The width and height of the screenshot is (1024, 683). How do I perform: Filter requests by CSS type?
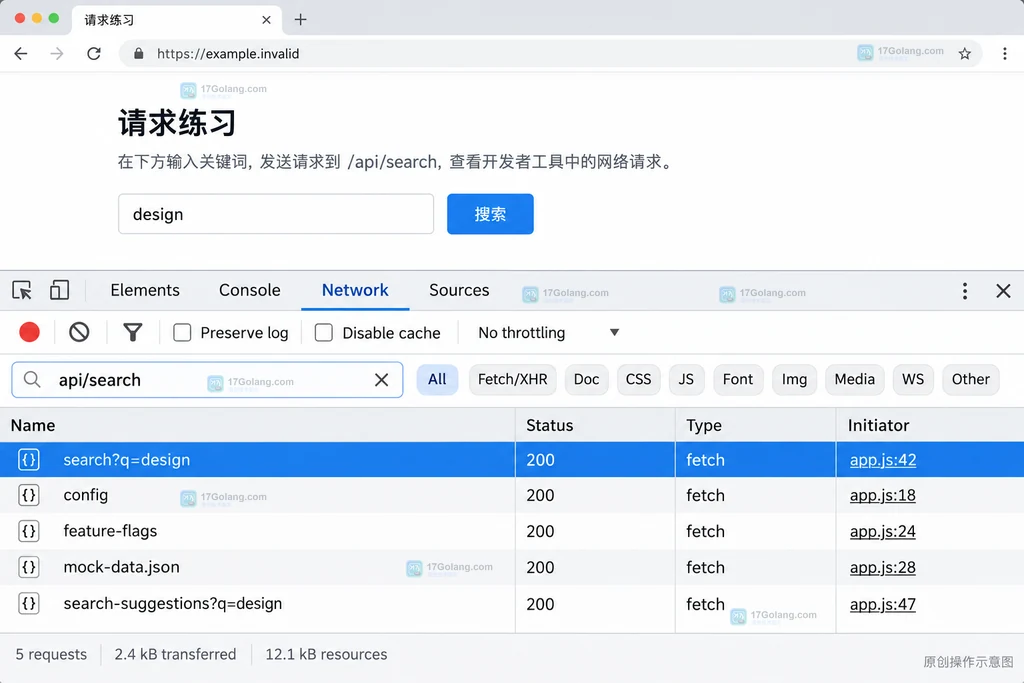point(638,379)
